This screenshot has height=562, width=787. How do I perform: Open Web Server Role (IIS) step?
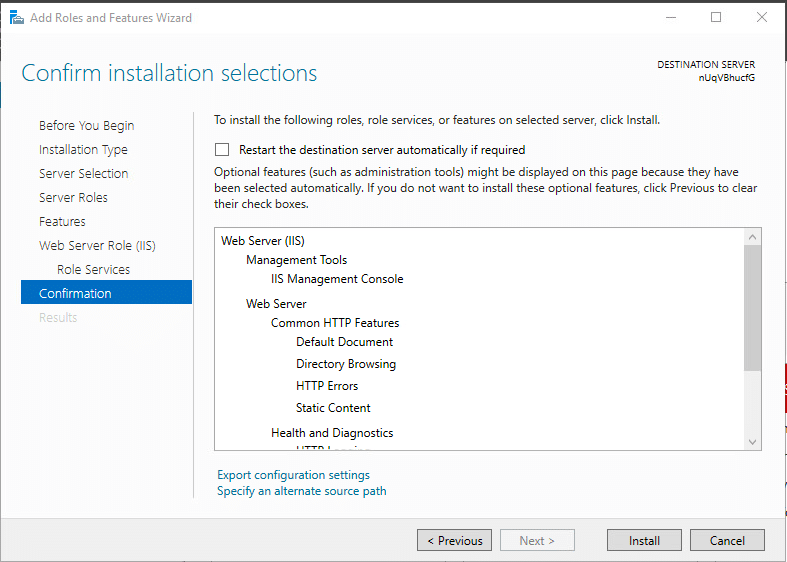tap(97, 246)
